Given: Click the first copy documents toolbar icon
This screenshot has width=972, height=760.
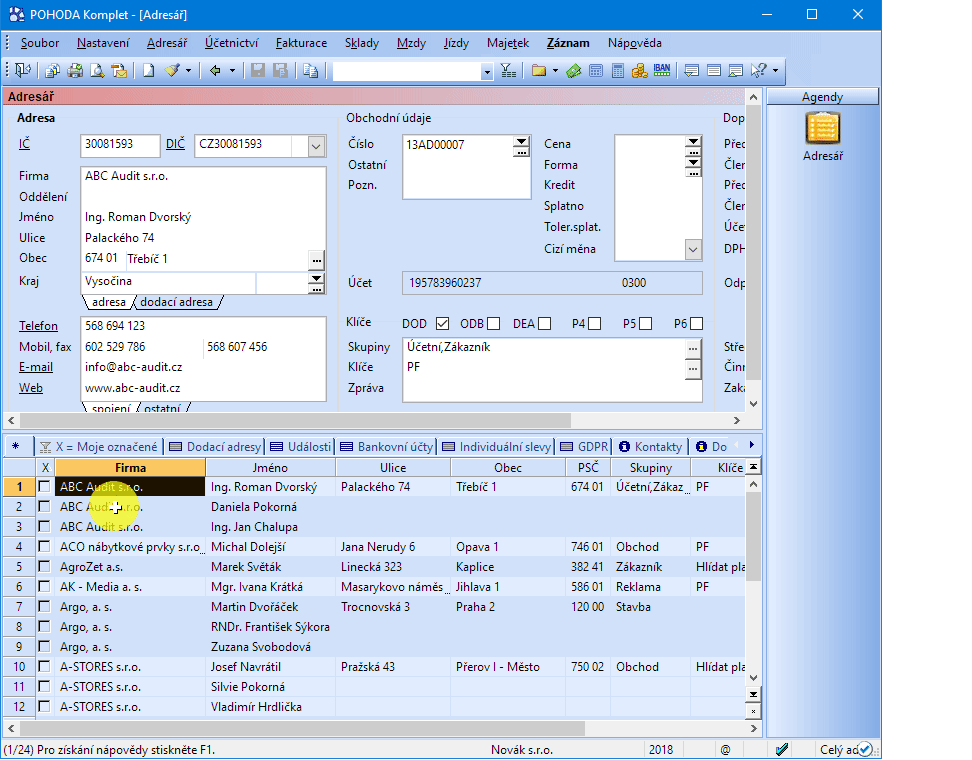Looking at the screenshot, I should [x=53, y=71].
